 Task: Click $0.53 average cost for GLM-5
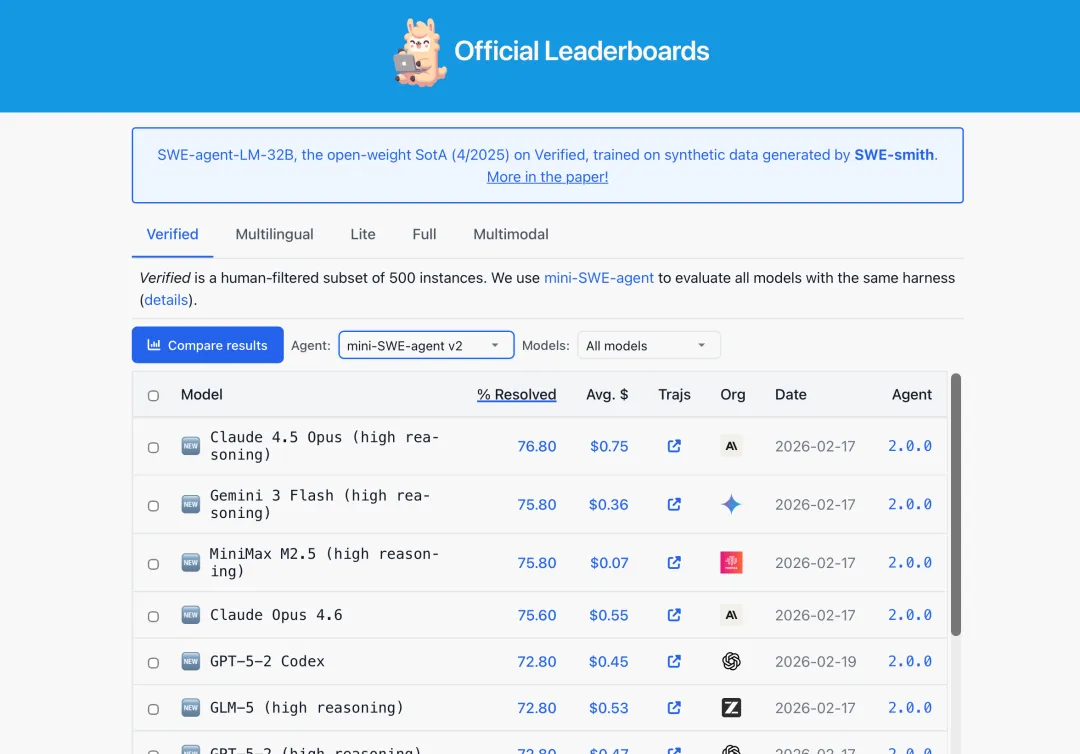tap(608, 708)
